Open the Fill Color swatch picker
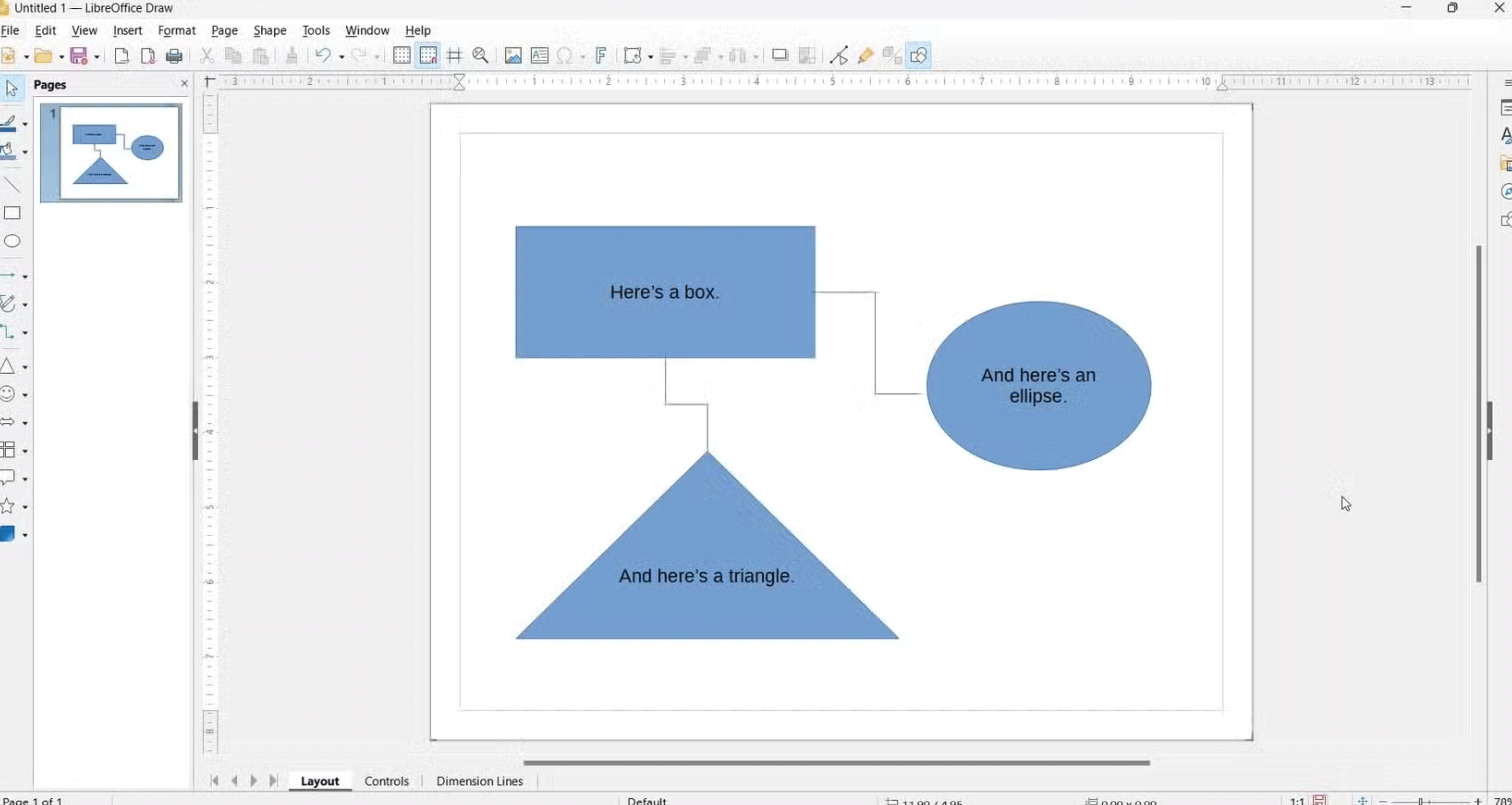 tap(25, 533)
